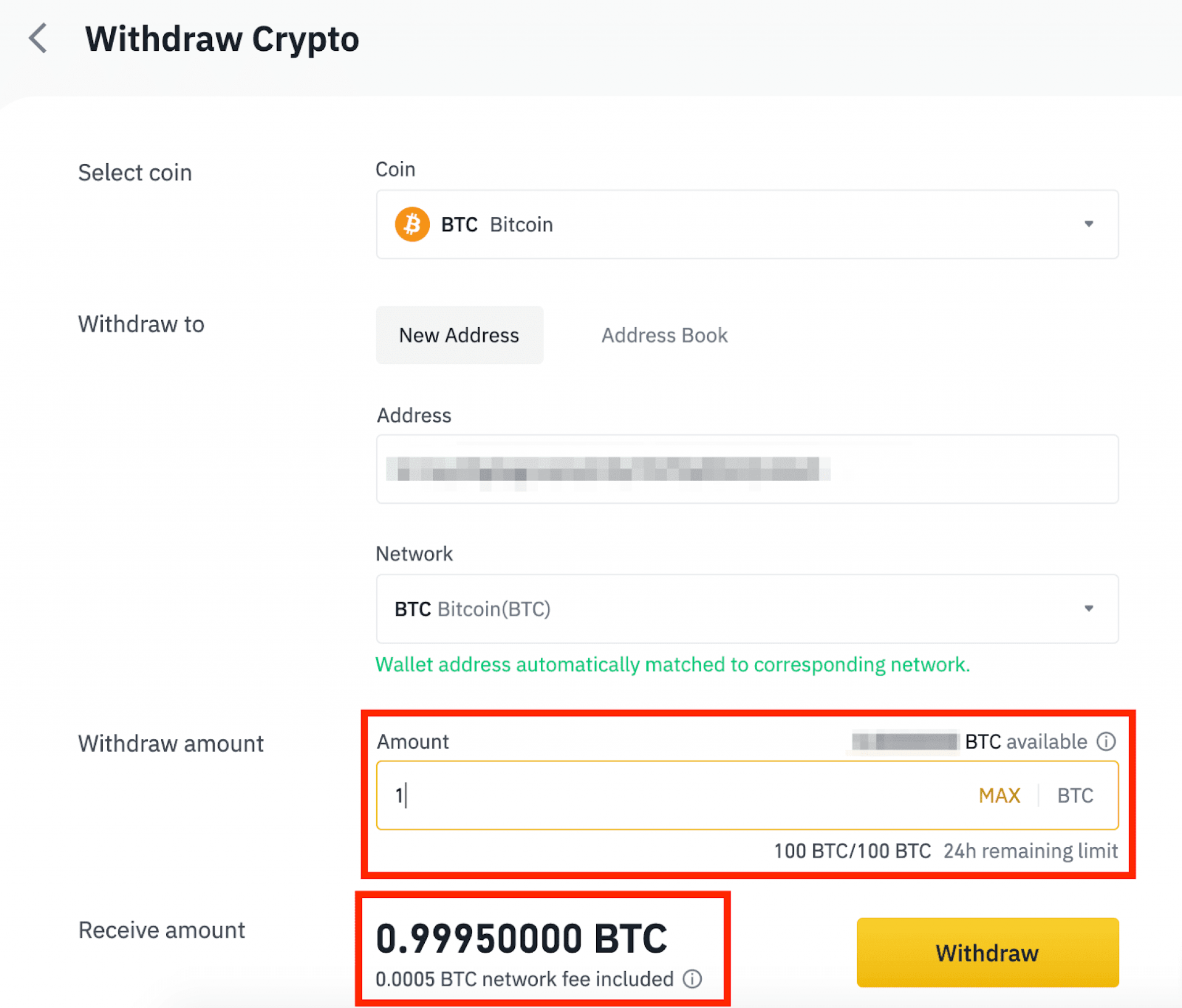The width and height of the screenshot is (1182, 1008).
Task: Open the Coin dropdown chevron arrow
Action: 1089,224
